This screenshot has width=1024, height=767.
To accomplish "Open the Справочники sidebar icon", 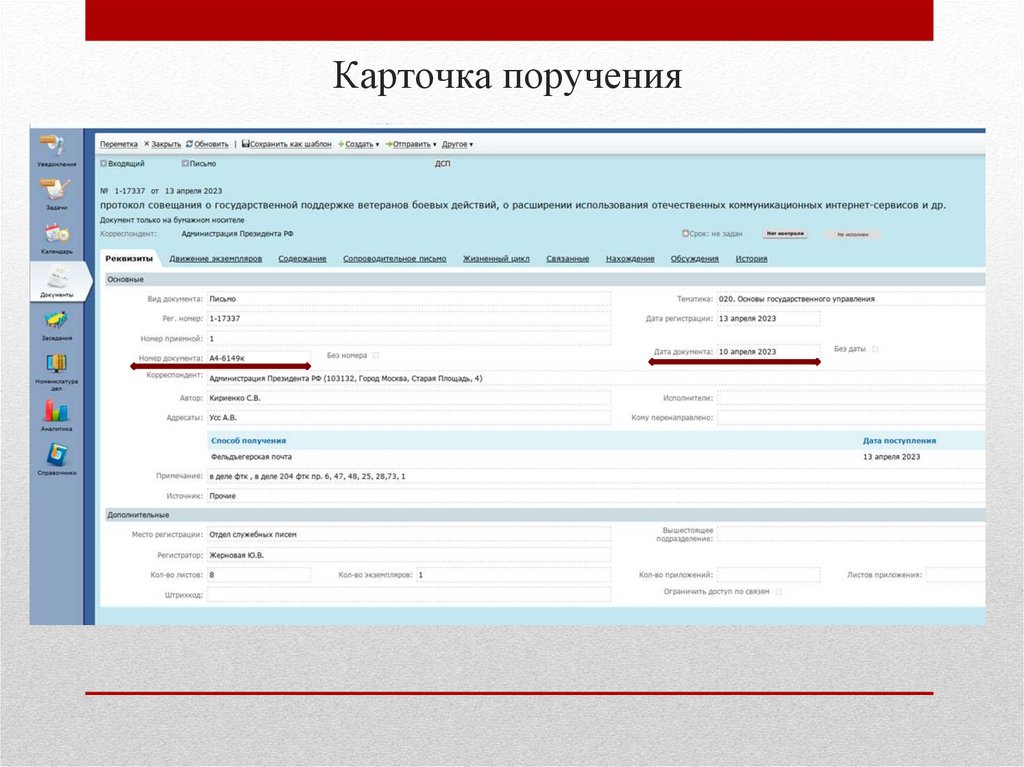I will (x=55, y=460).
